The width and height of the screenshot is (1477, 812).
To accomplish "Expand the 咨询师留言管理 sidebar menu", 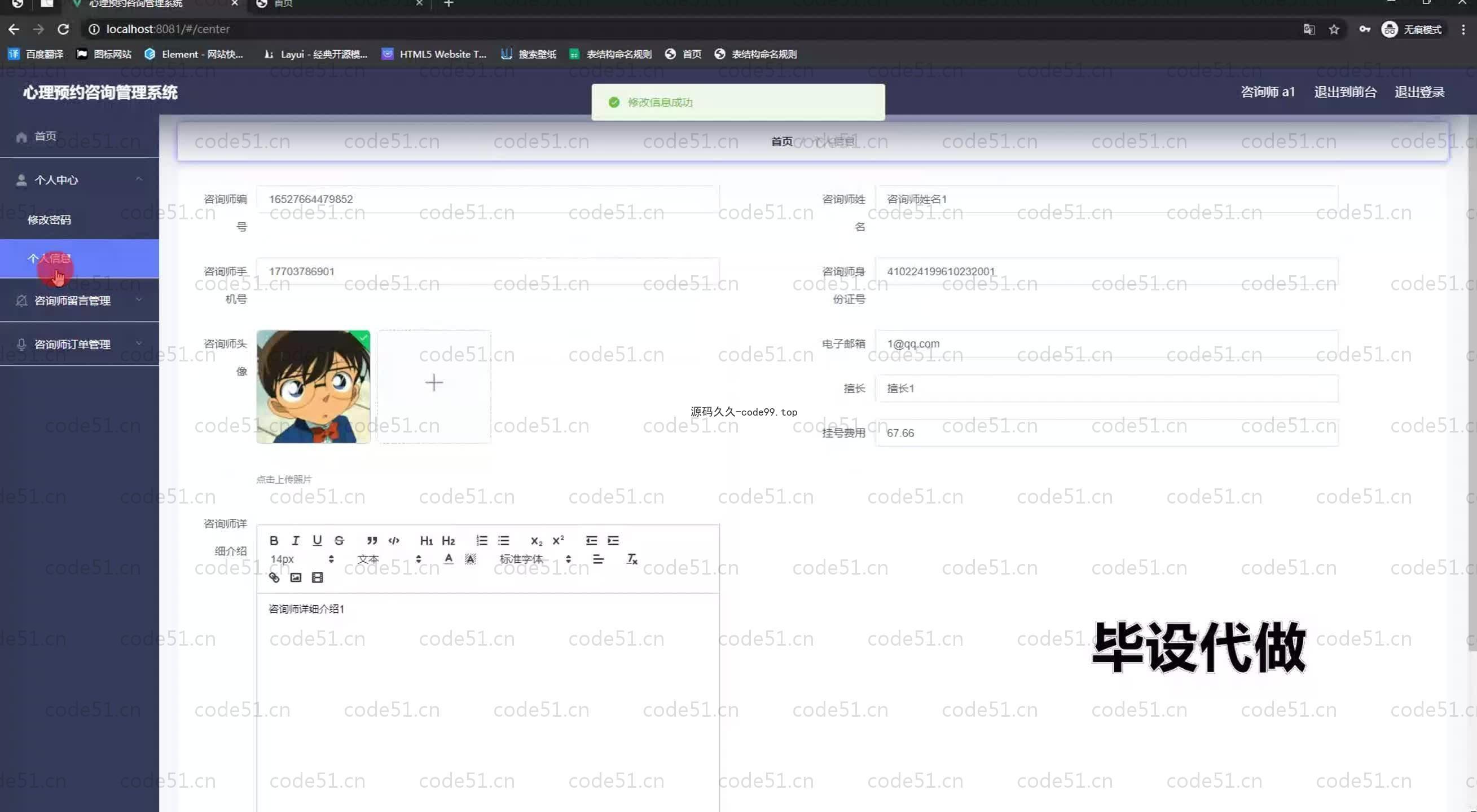I will tap(79, 301).
